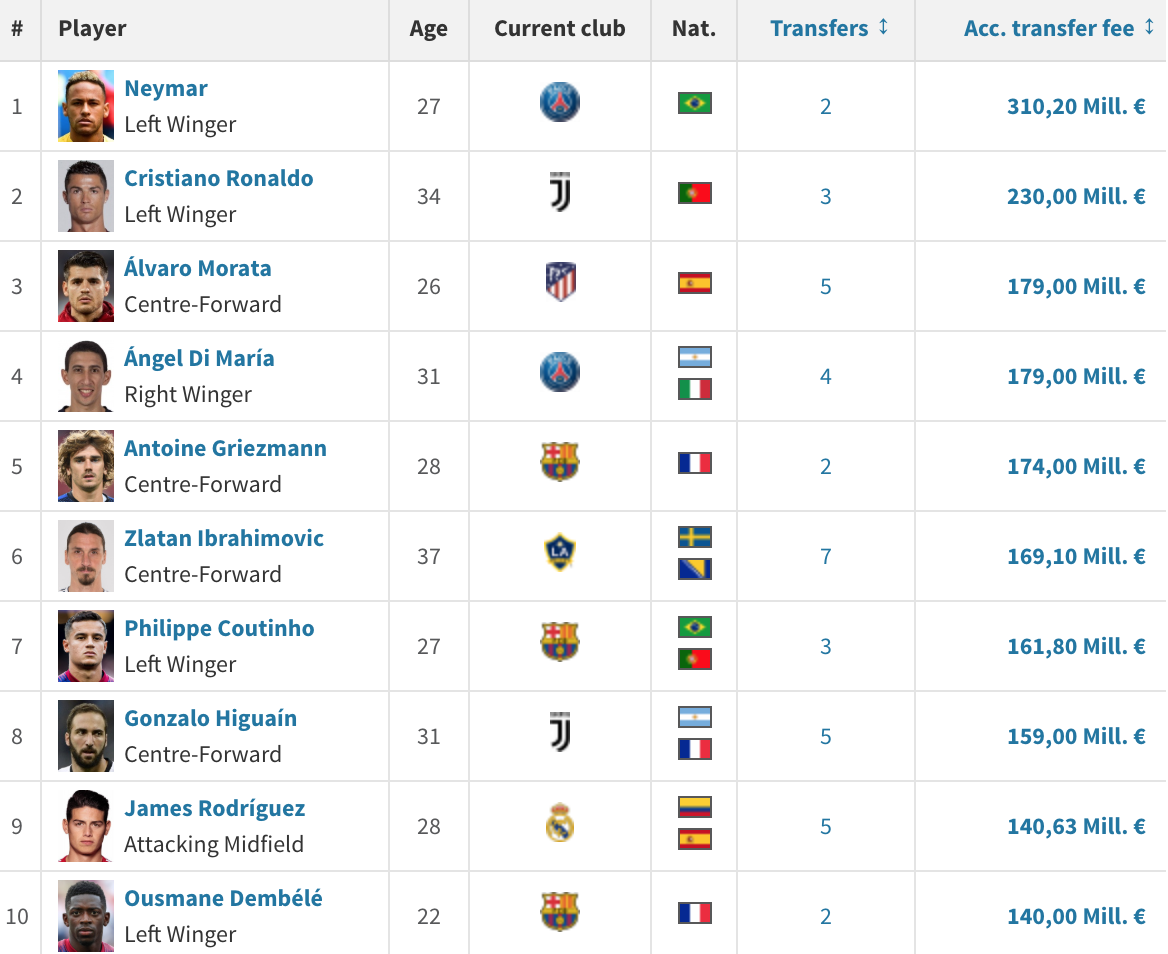Click the PSG club crest in Neymar's row
This screenshot has height=954, width=1168.
click(559, 103)
